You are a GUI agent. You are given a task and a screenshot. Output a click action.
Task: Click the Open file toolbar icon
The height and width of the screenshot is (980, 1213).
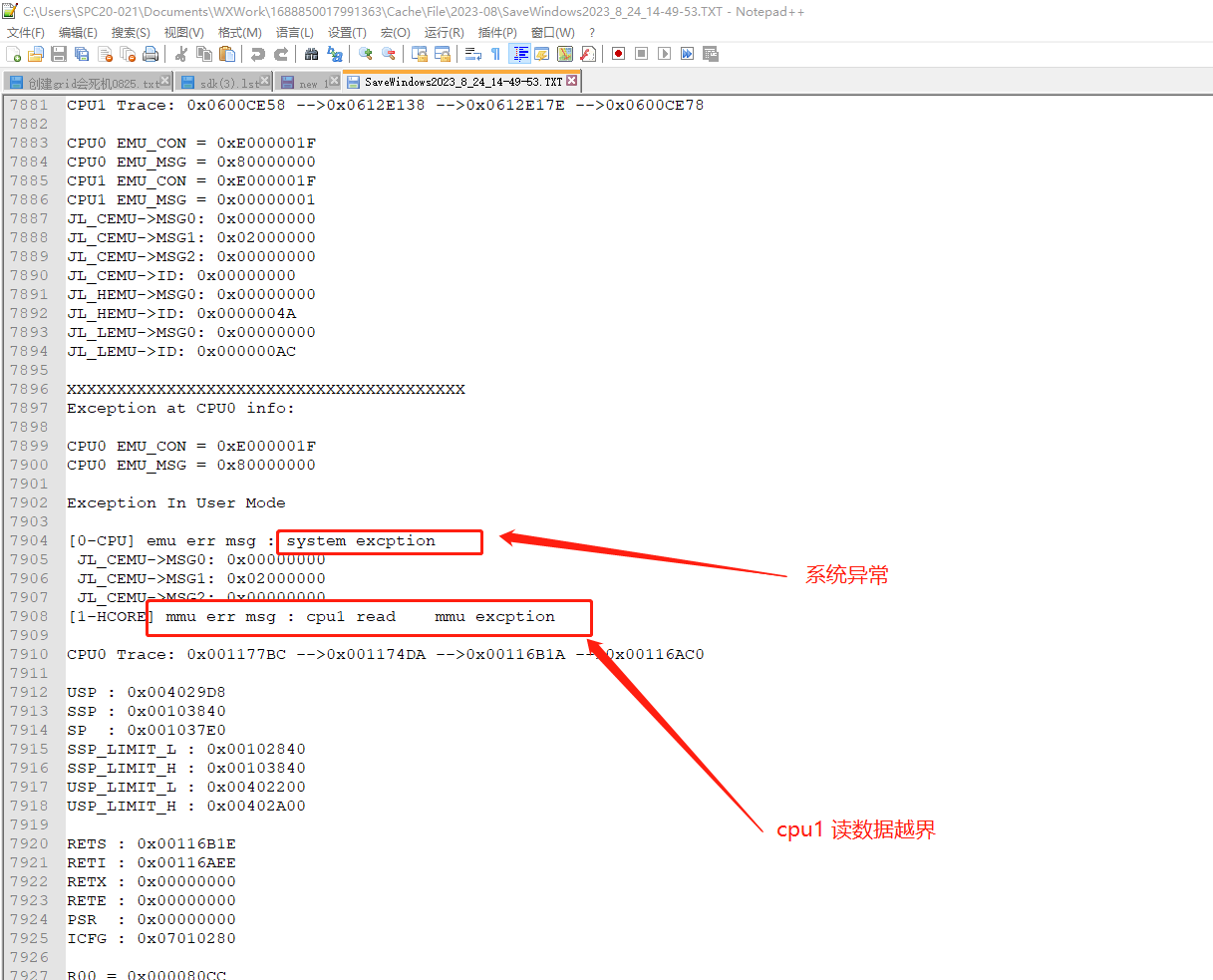coord(36,54)
